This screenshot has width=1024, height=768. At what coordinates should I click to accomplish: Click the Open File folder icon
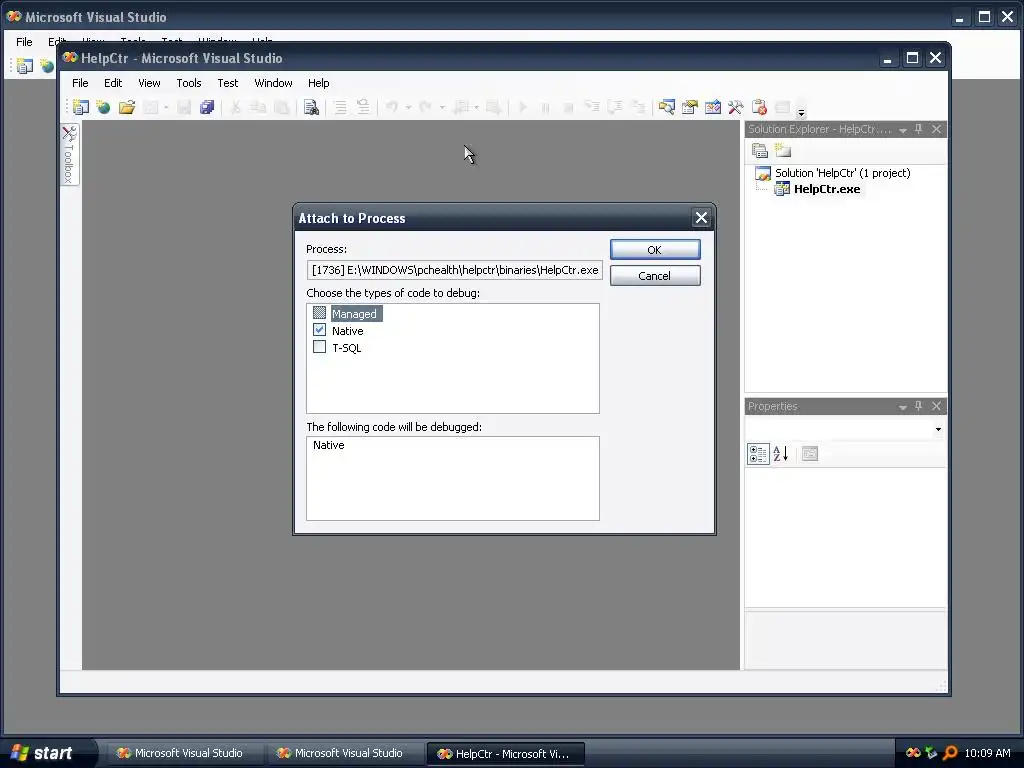pyautogui.click(x=127, y=107)
